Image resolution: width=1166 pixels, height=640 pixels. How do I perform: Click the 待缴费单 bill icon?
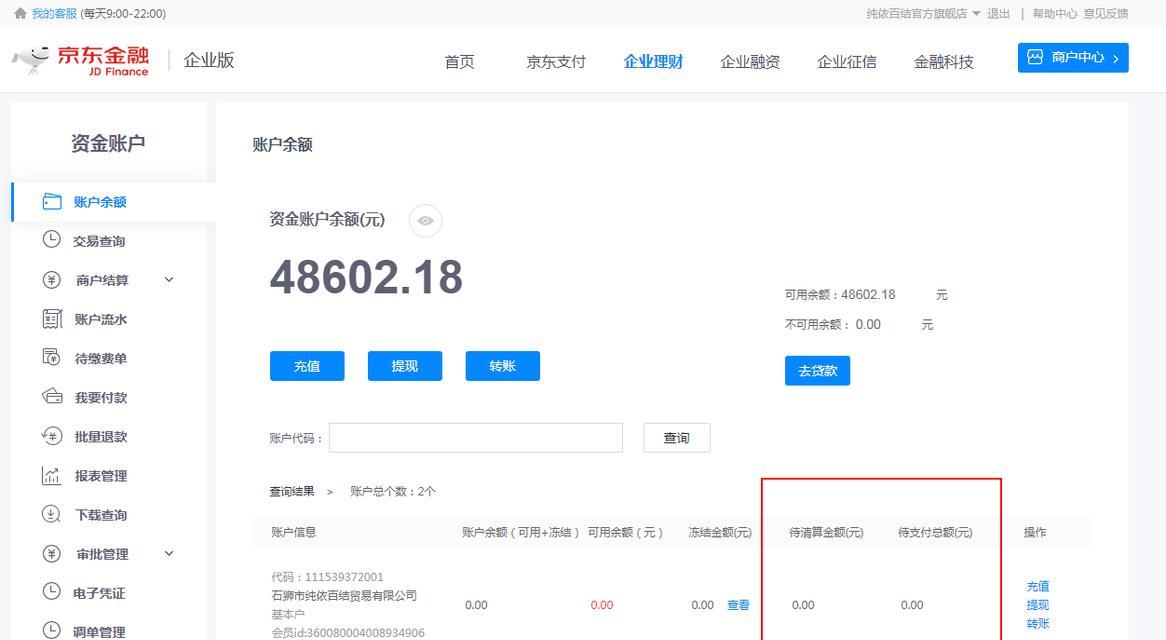[51, 358]
